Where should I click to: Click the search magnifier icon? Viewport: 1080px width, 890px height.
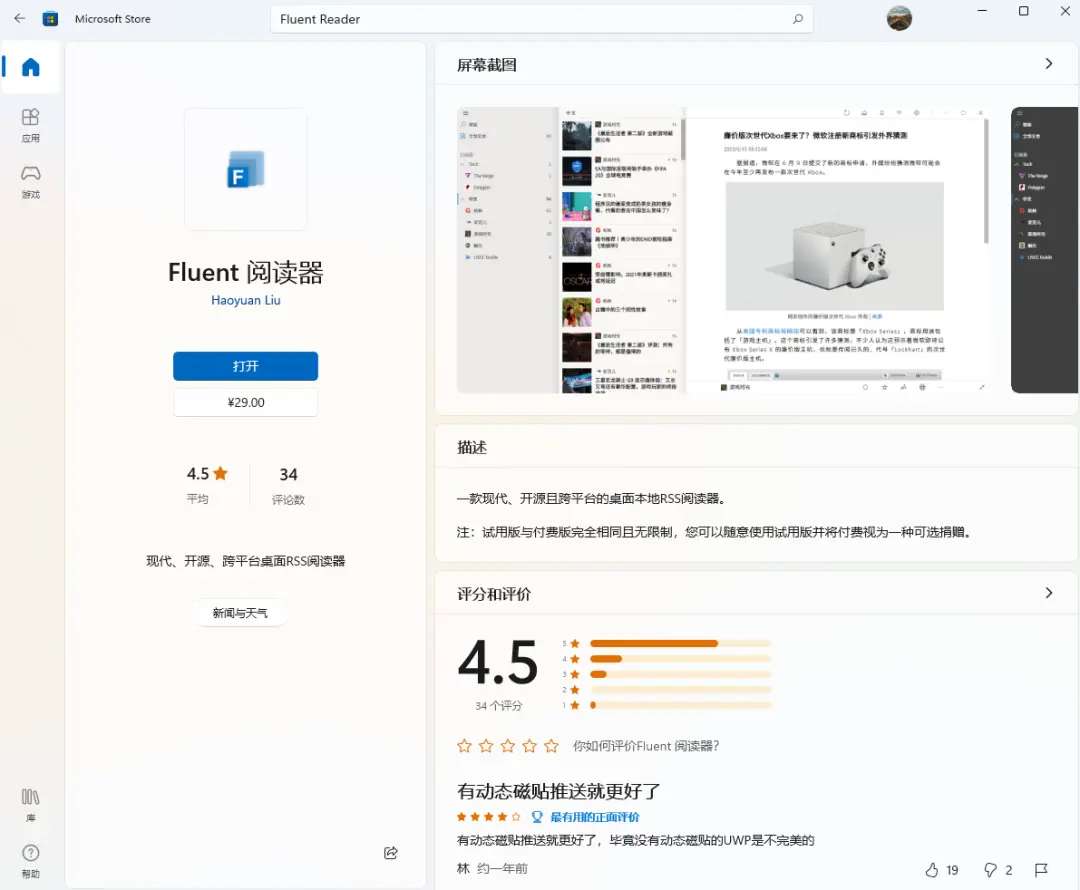(797, 19)
